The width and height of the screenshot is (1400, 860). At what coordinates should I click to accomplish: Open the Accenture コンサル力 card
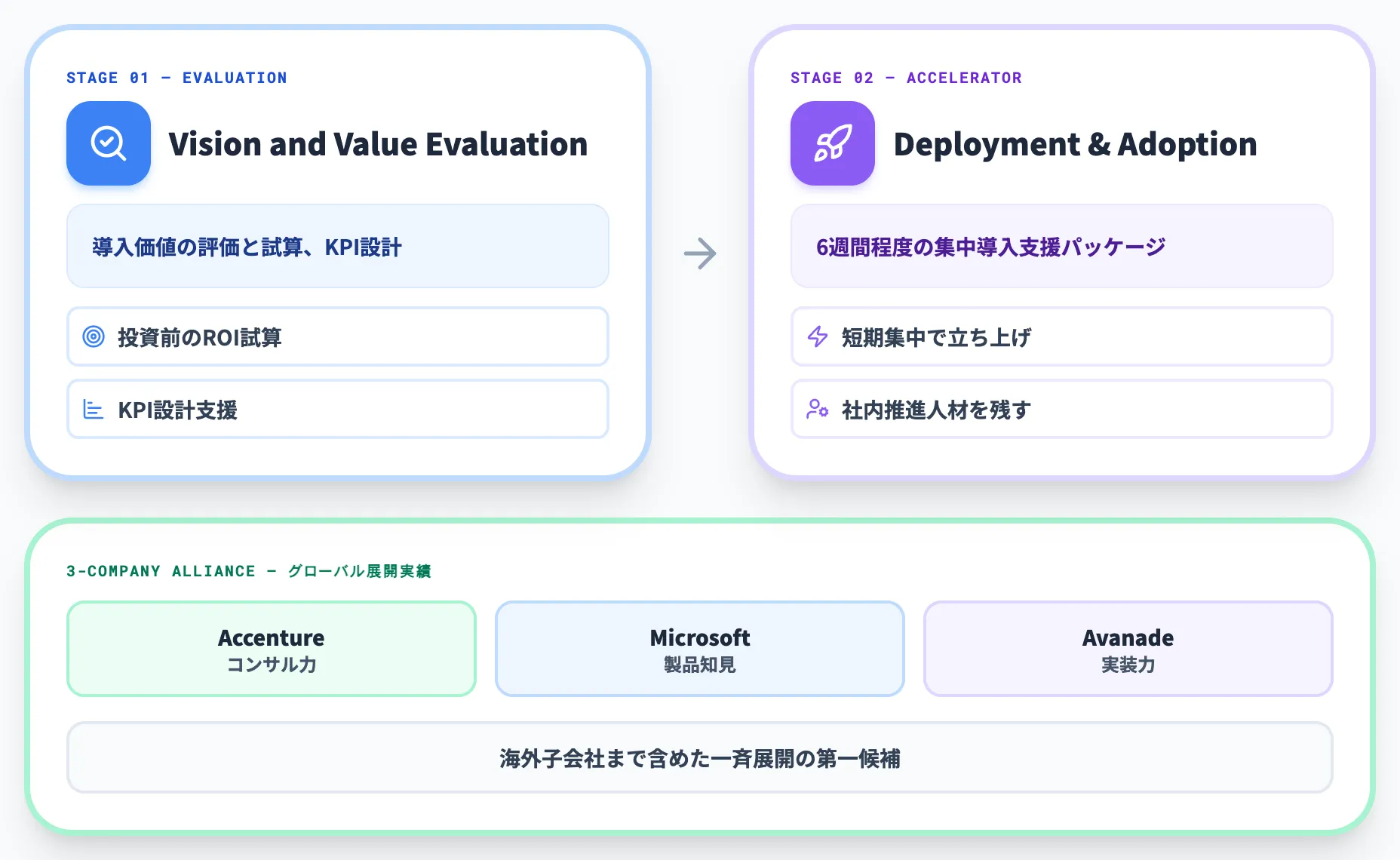tap(272, 649)
